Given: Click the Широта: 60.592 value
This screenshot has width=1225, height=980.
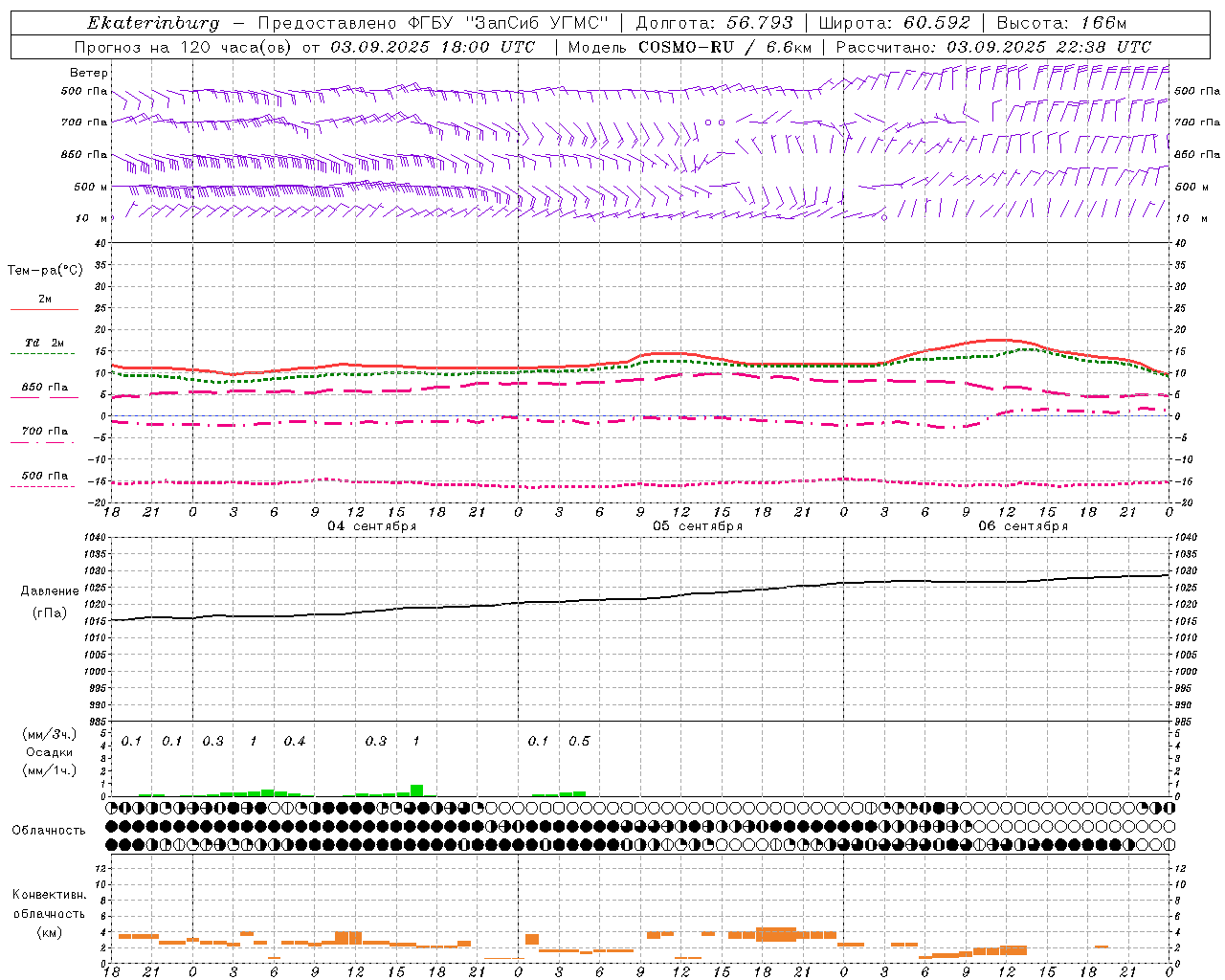Looking at the screenshot, I should (895, 23).
